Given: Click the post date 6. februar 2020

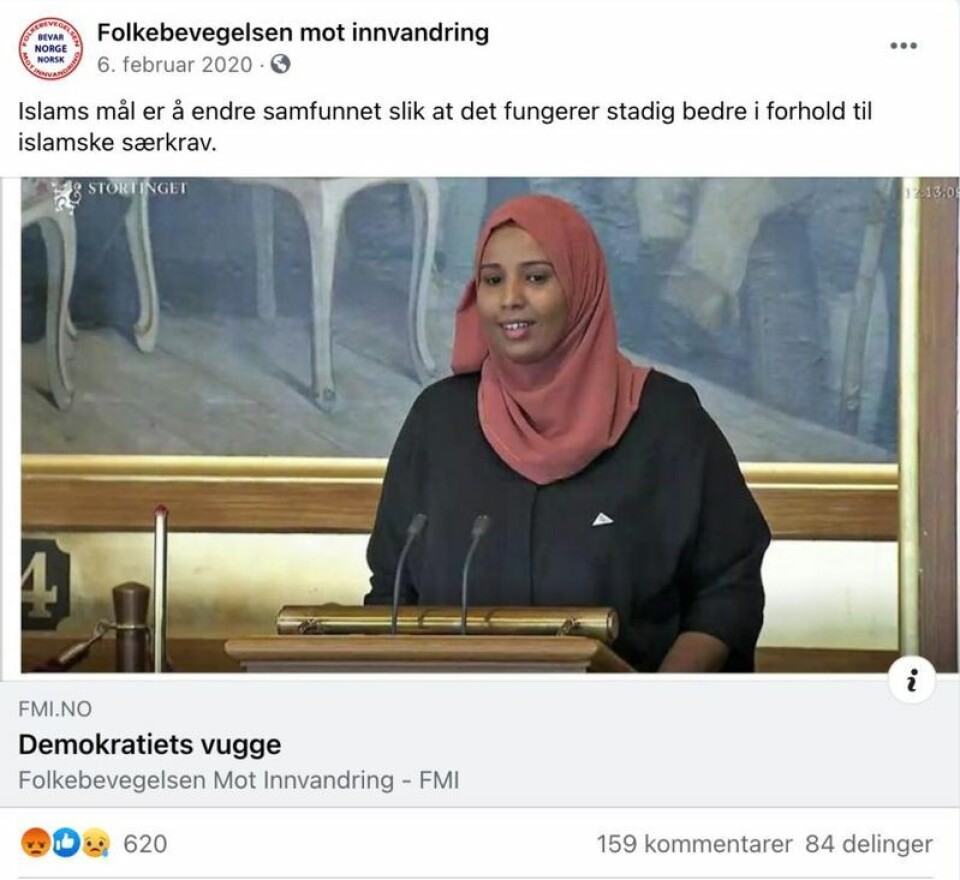Looking at the screenshot, I should pos(174,64).
